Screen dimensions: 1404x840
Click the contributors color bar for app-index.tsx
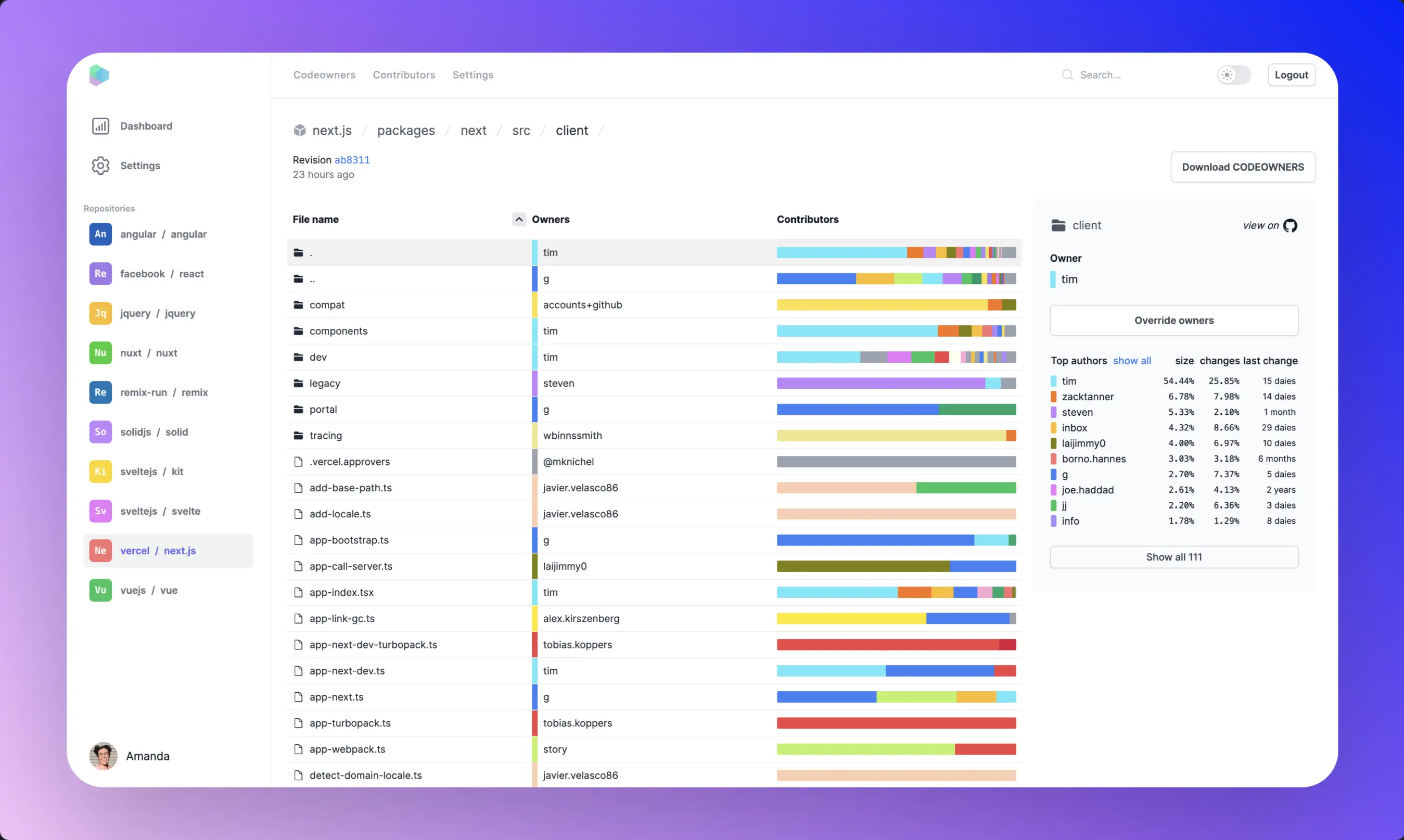897,592
